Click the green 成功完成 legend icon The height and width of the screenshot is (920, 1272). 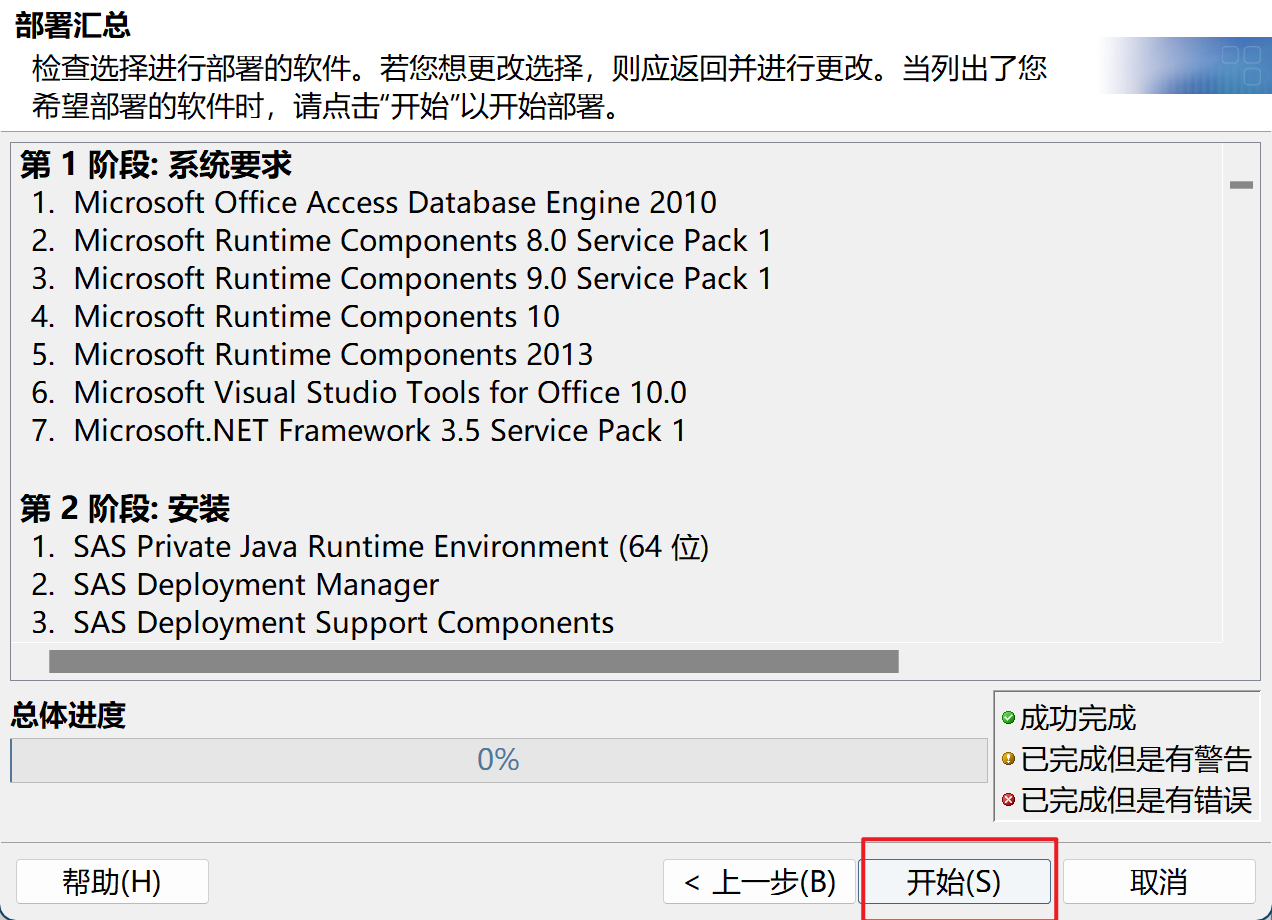(x=1008, y=718)
